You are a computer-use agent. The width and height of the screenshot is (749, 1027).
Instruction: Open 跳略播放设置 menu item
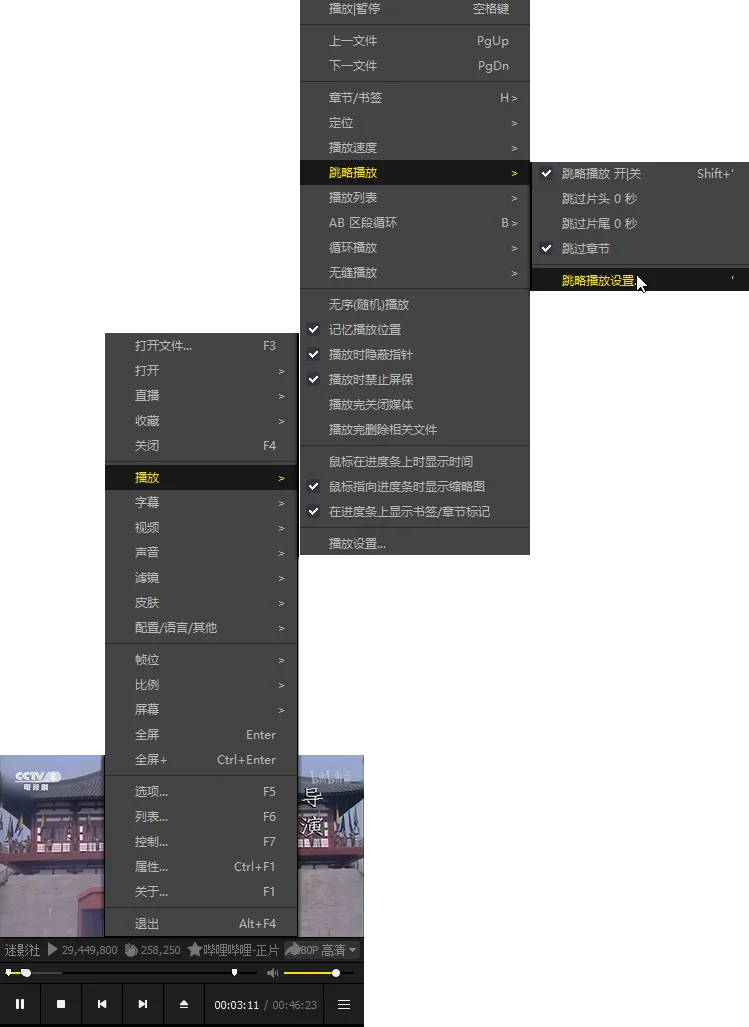tap(598, 281)
